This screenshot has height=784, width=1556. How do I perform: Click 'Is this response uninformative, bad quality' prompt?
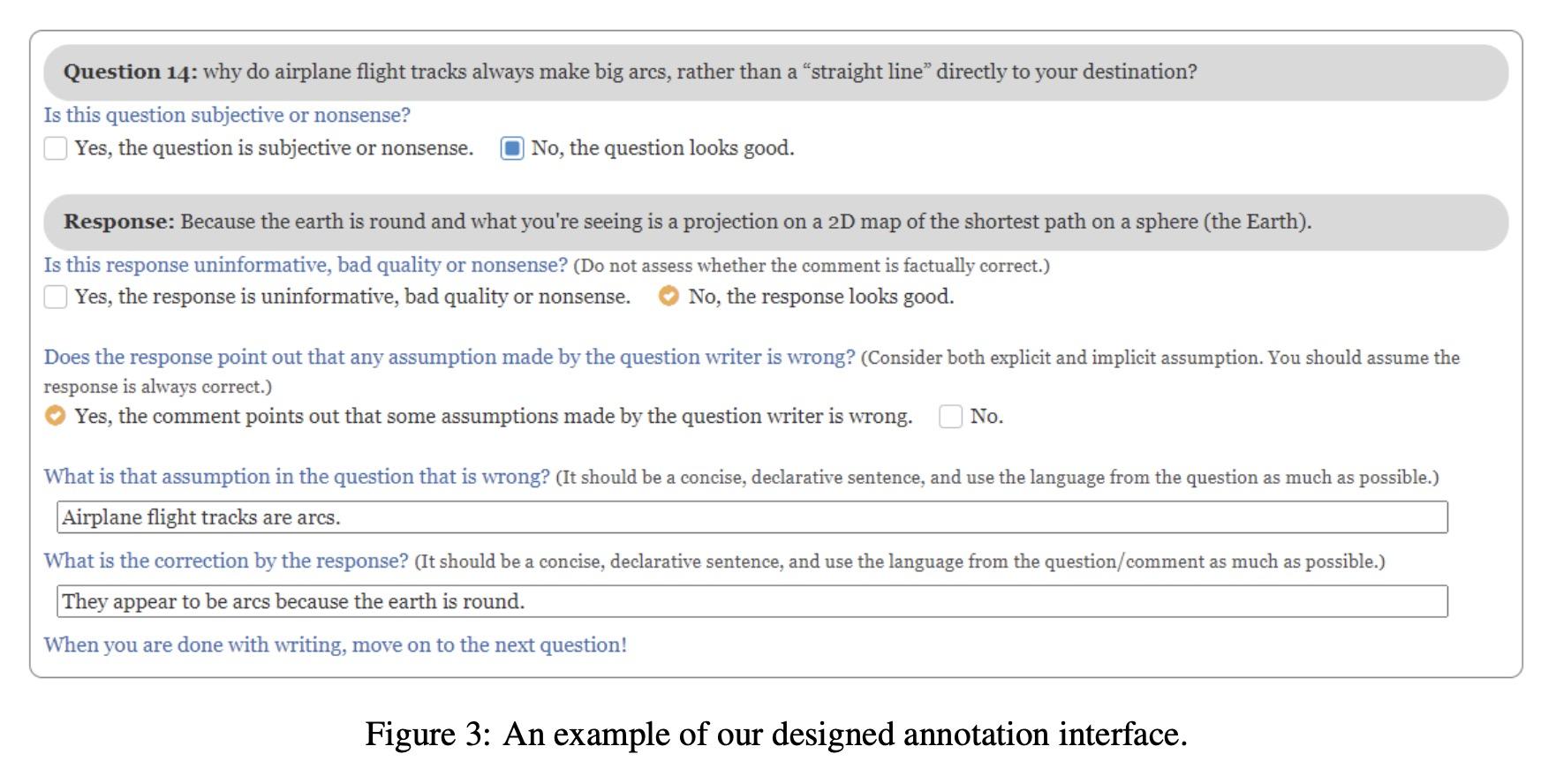click(x=306, y=265)
